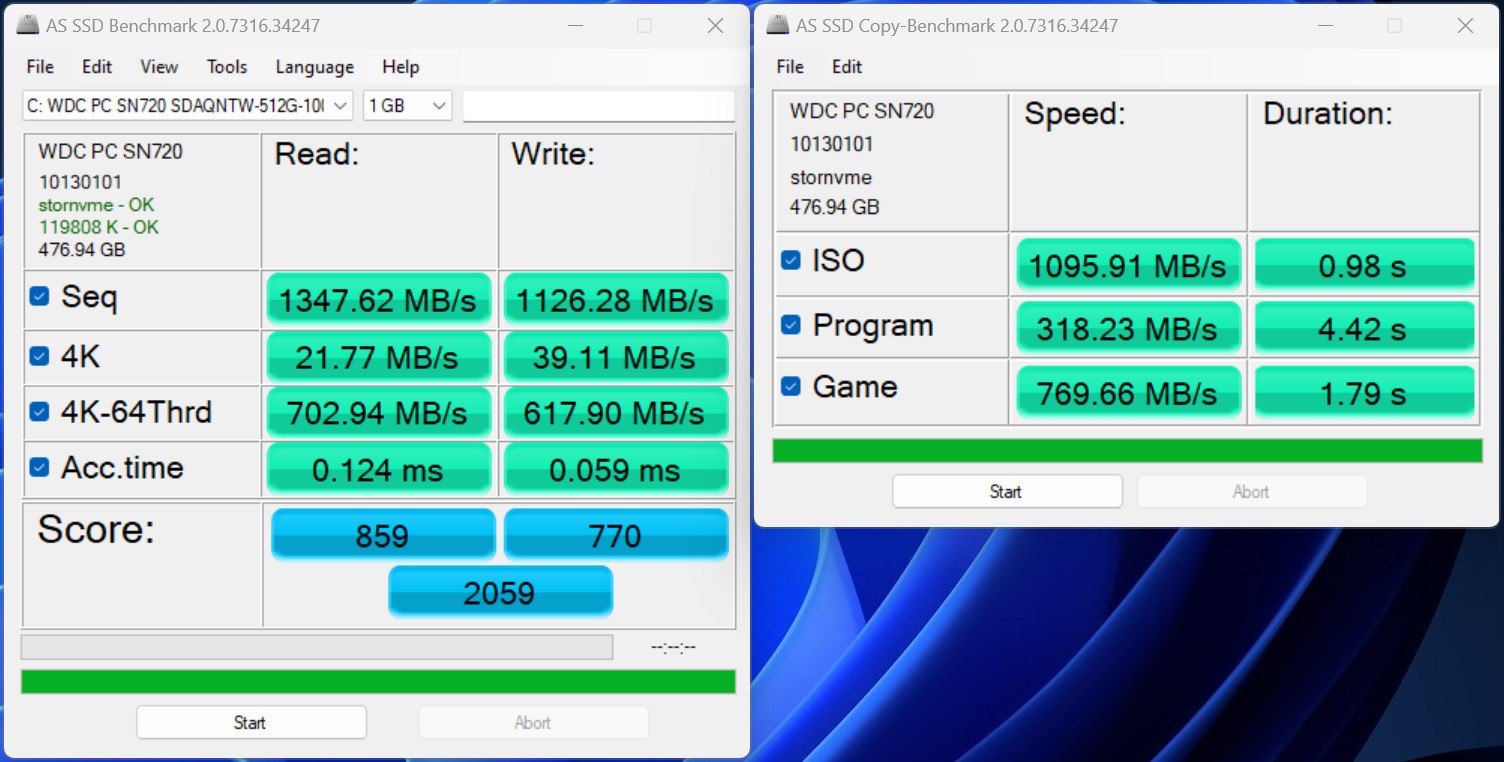This screenshot has width=1504, height=762.
Task: Click the Game speed 769.66 MB/s
Action: click(1128, 392)
